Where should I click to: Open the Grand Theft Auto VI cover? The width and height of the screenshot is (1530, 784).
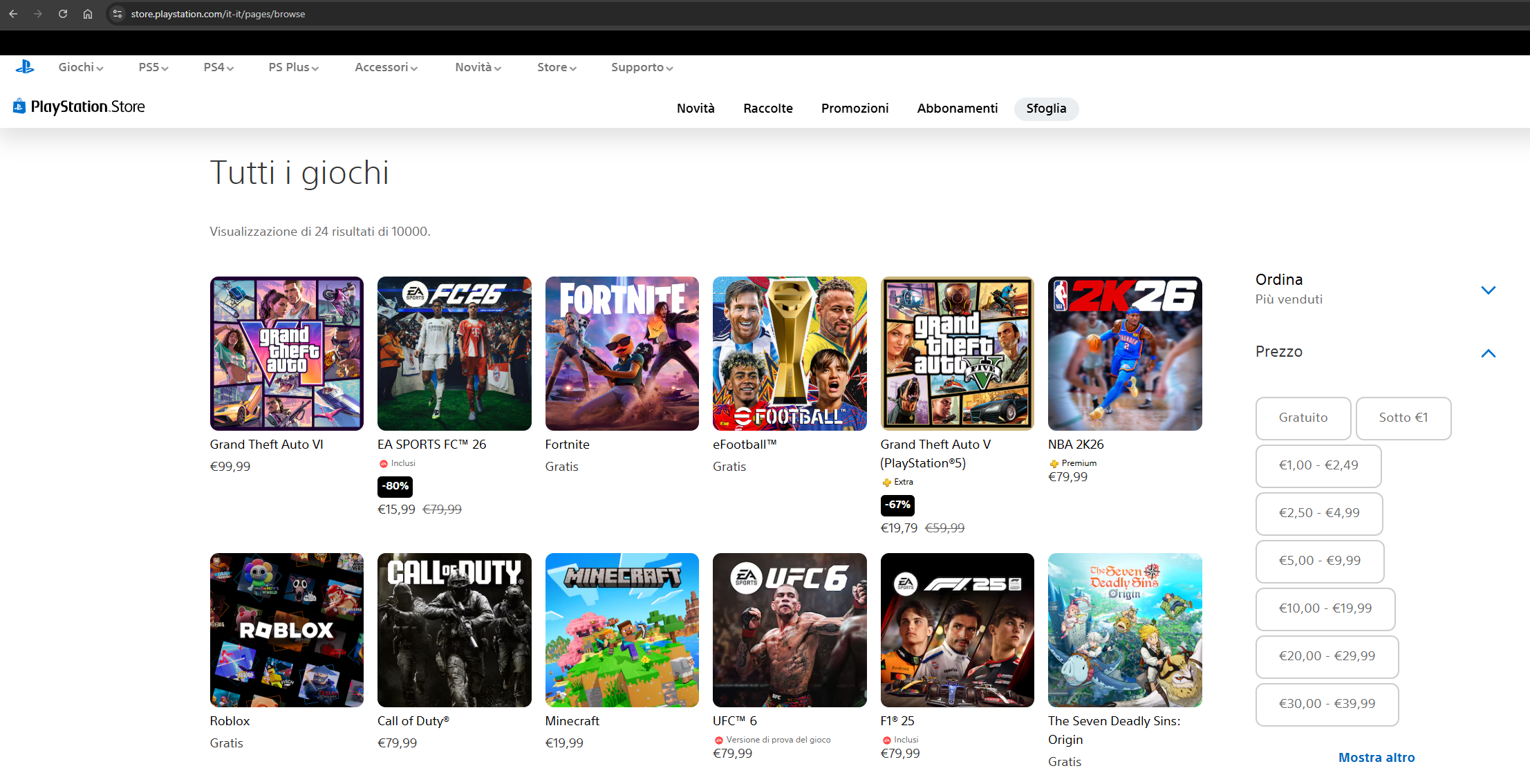pyautogui.click(x=287, y=353)
